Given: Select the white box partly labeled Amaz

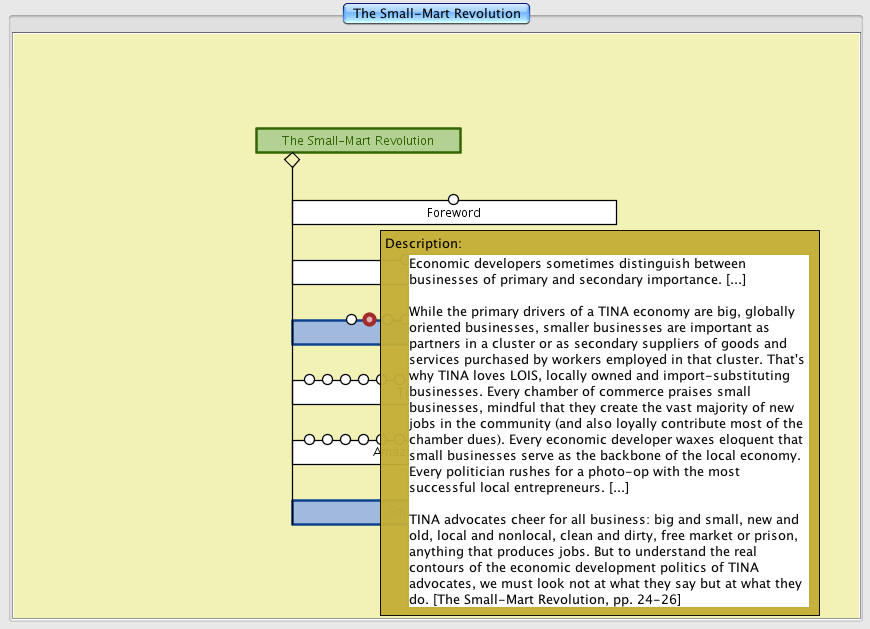Looking at the screenshot, I should (336, 452).
